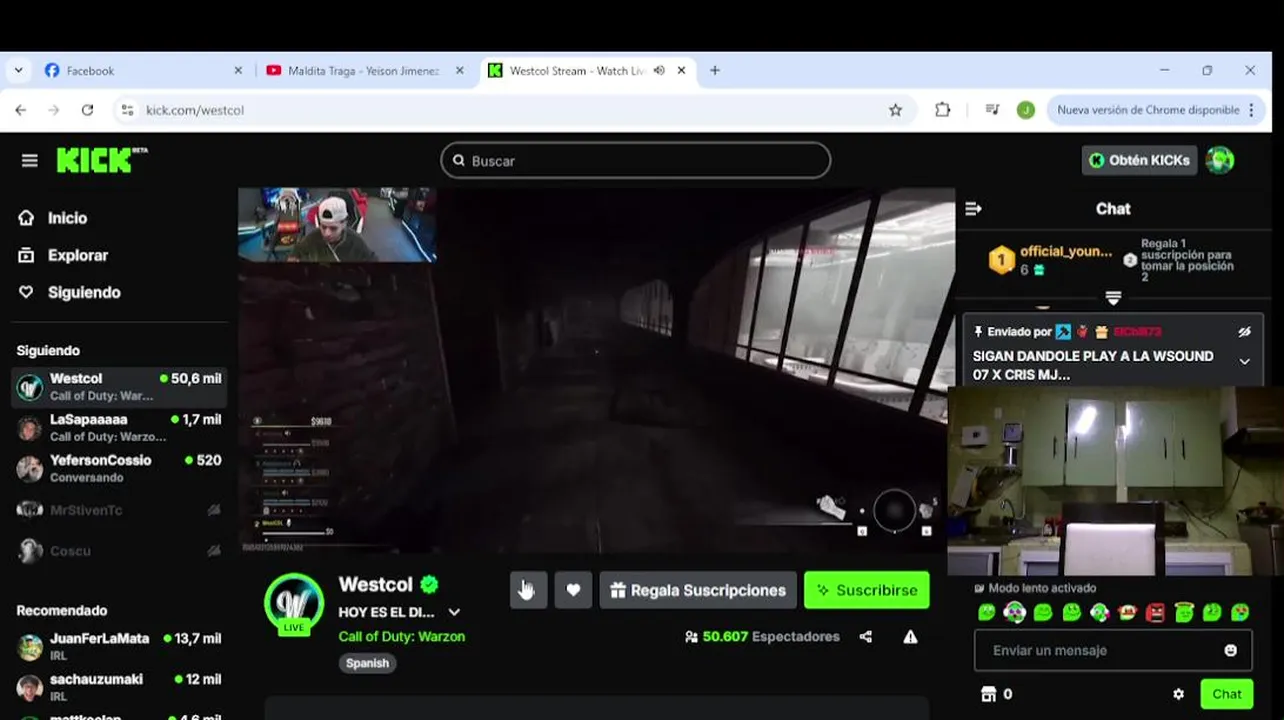The image size is (1284, 720).
Task: Collapse the chat panel
Action: pyautogui.click(x=973, y=209)
